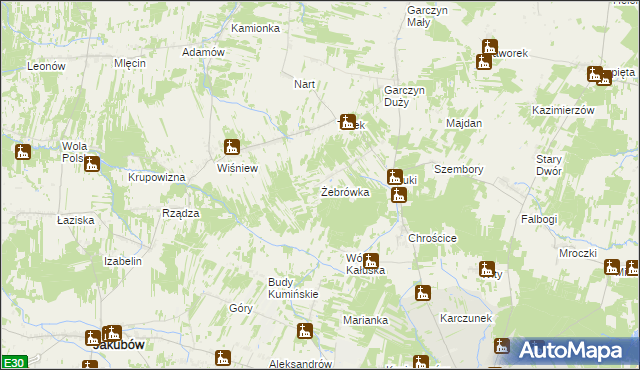Screen dimensions: 640x370
Task: Click the Nart village label
Action: [x=304, y=84]
